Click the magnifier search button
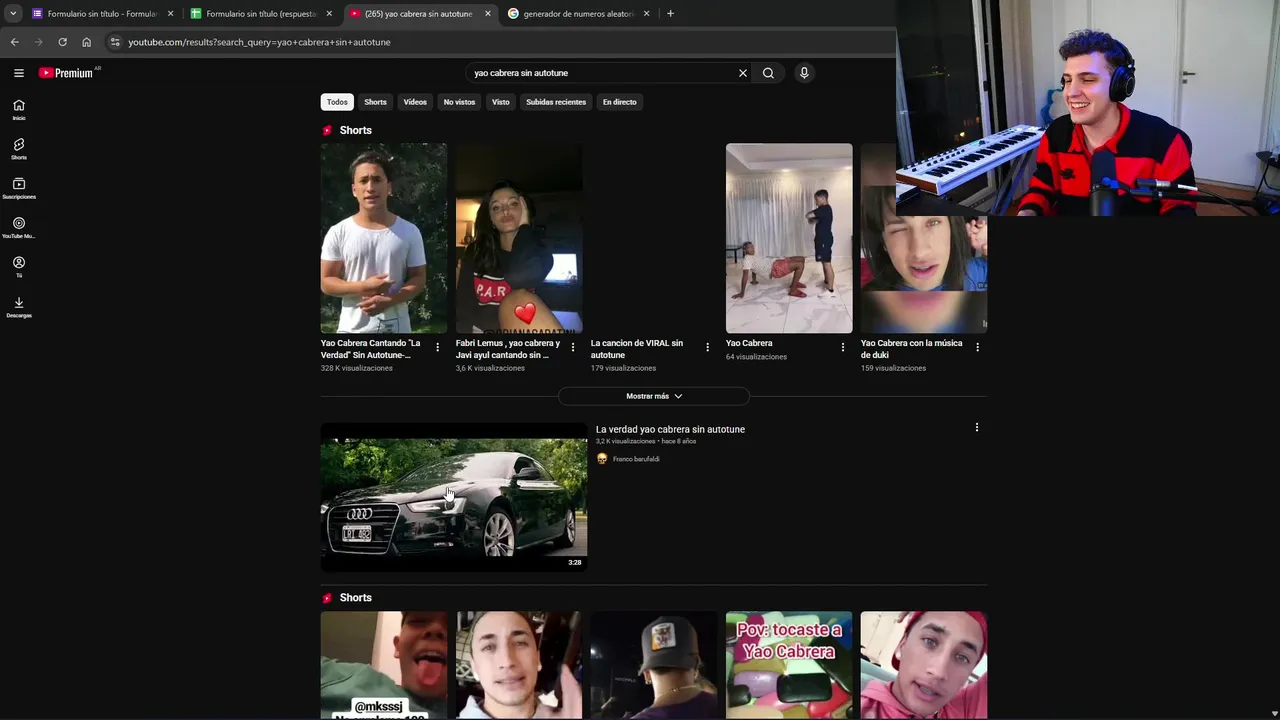Viewport: 1280px width, 720px height. click(768, 73)
